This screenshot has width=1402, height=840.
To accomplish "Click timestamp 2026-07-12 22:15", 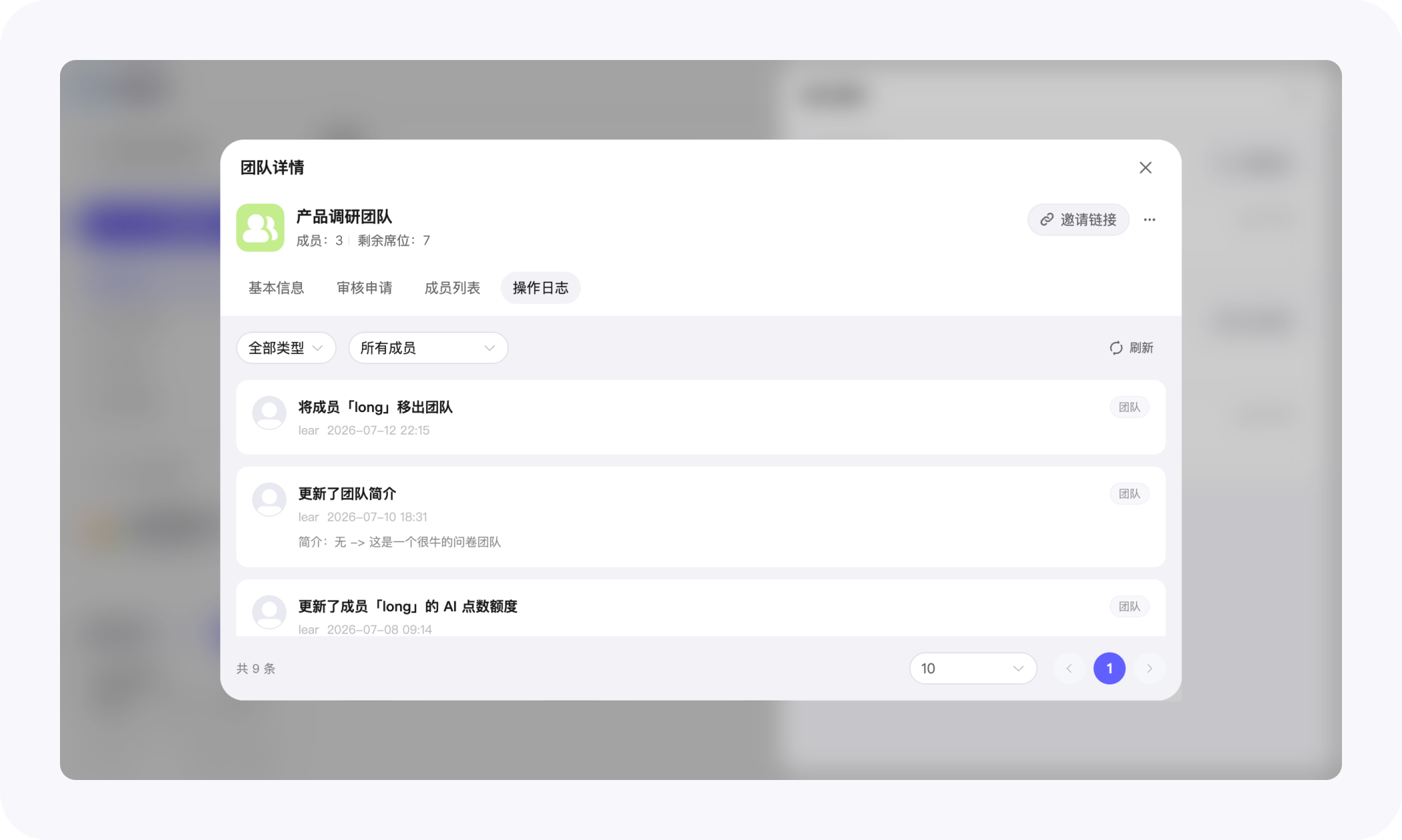I will tap(378, 431).
